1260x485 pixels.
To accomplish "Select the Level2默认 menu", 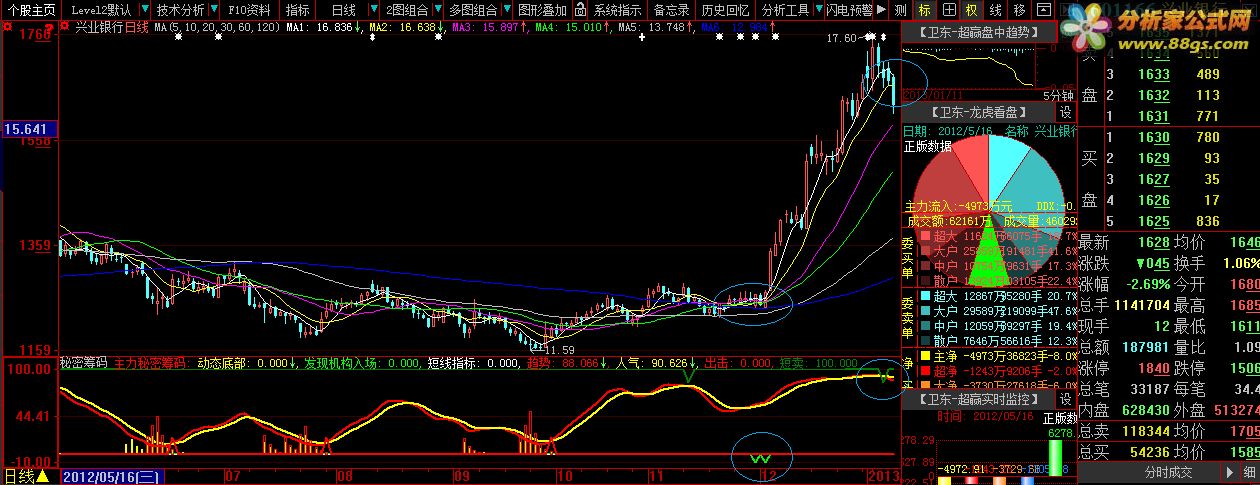I will [x=101, y=10].
